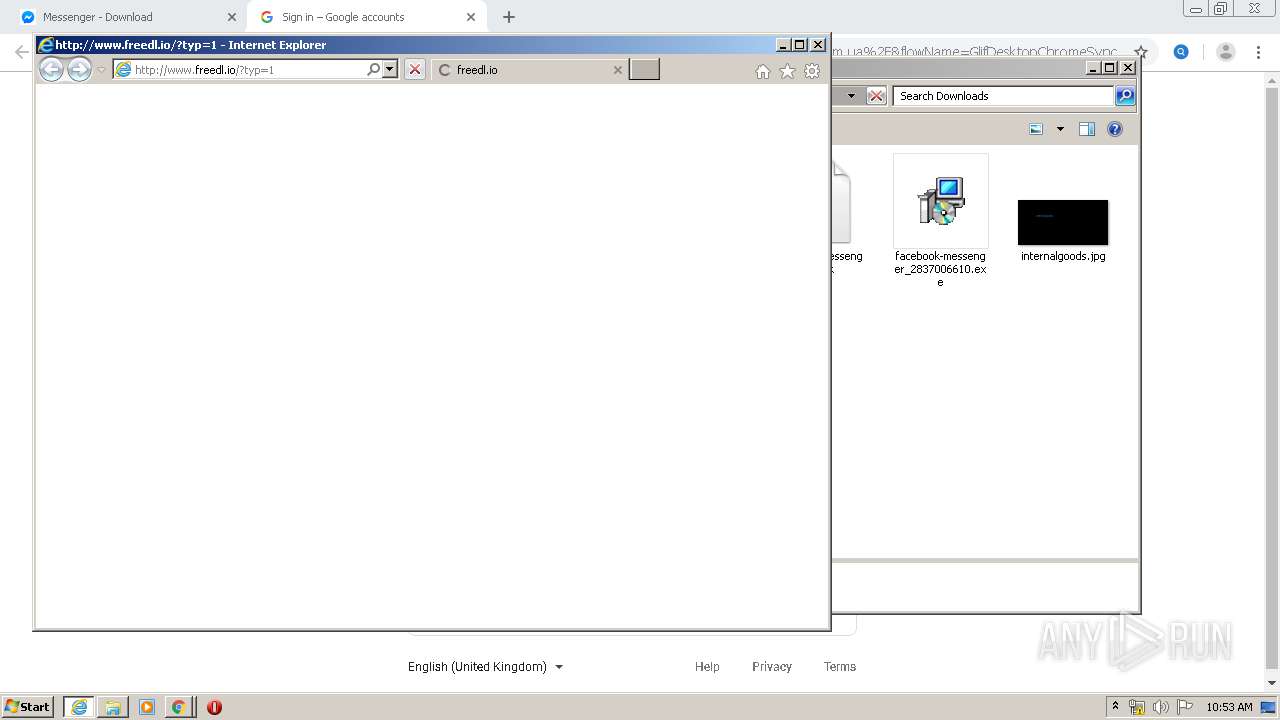Open the Windows Start menu

tap(28, 707)
